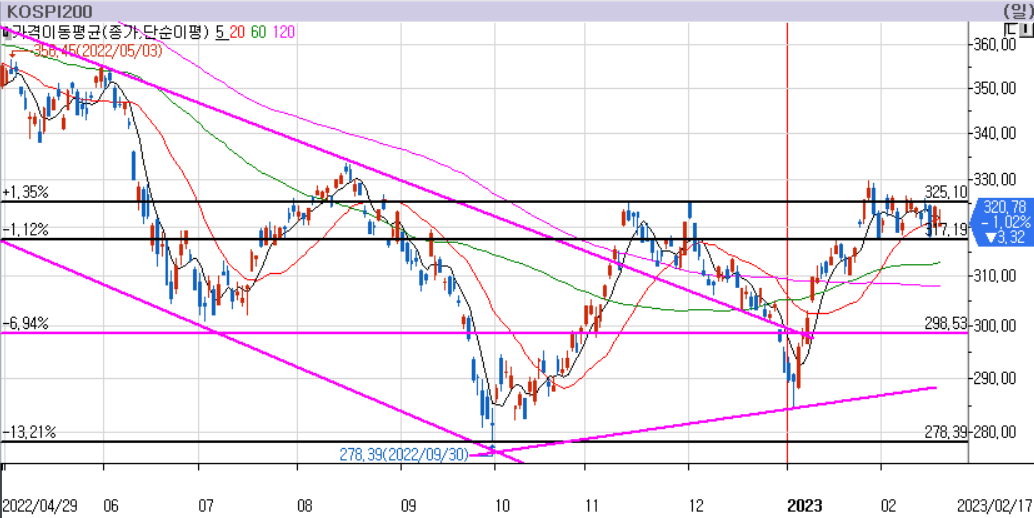
Task: Click the 356,45(2022/05/03) high price annotation
Action: (x=97, y=51)
